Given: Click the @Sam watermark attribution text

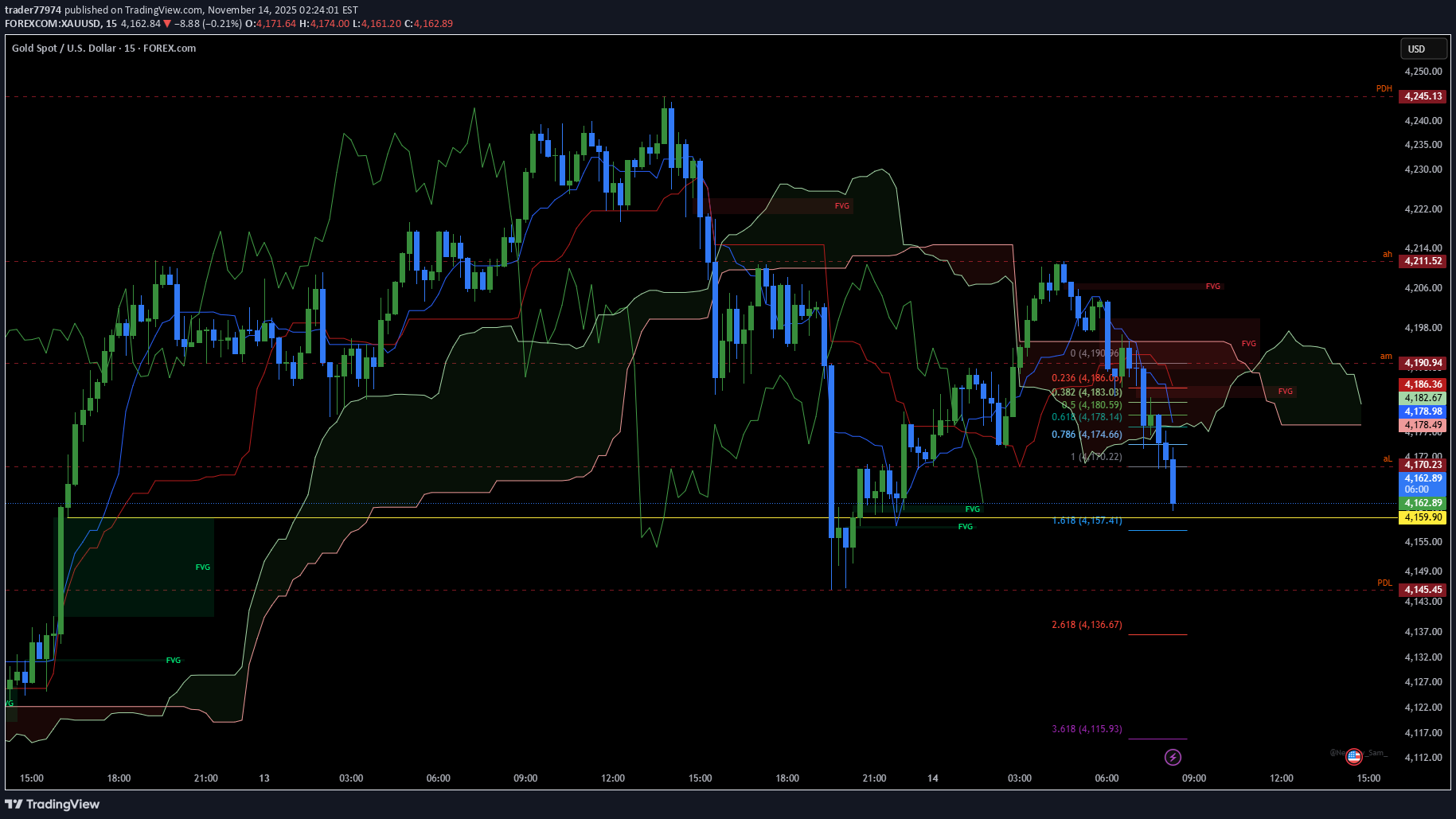Looking at the screenshot, I should [x=1376, y=752].
